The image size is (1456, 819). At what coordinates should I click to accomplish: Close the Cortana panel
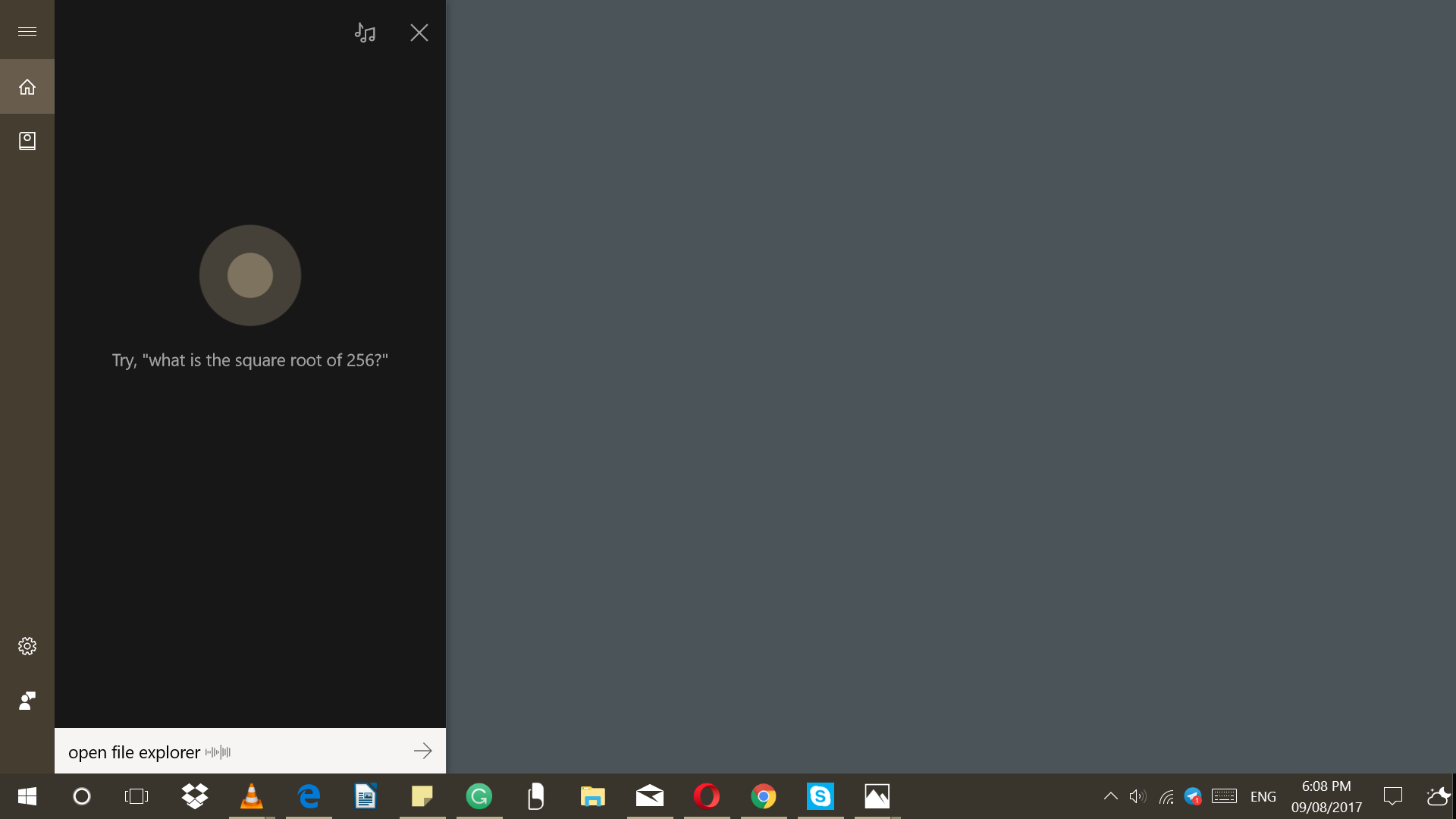pyautogui.click(x=419, y=33)
